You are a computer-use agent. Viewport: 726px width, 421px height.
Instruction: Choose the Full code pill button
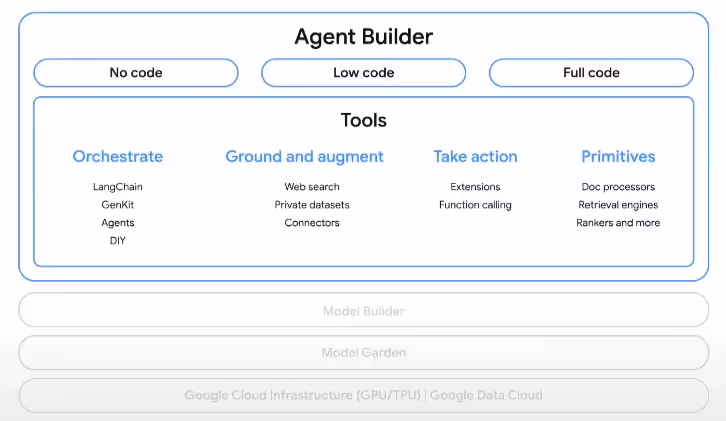[x=591, y=73]
